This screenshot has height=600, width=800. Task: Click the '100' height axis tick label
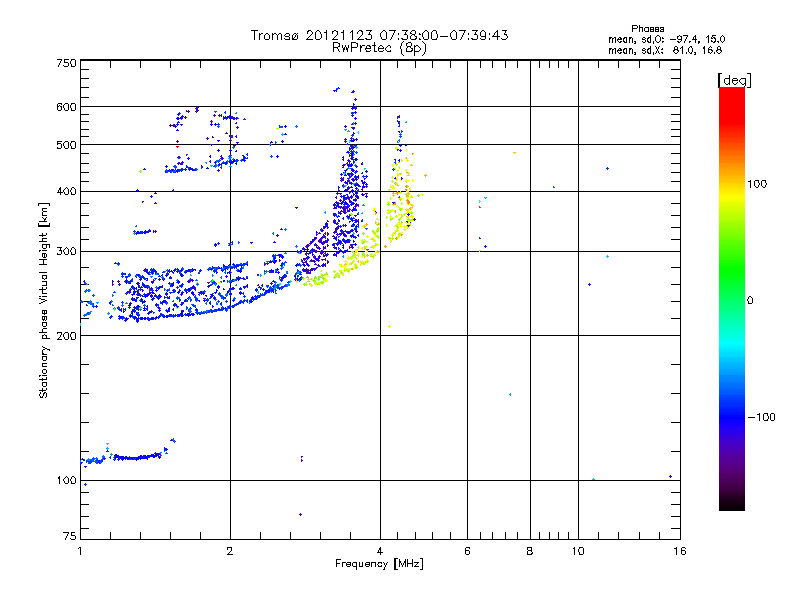[66, 481]
